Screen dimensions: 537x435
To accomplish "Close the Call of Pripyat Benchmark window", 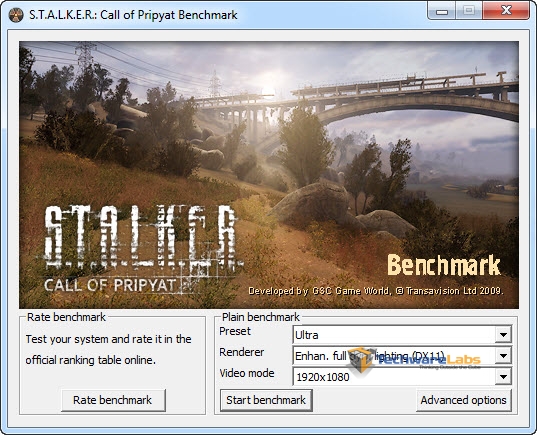I will [506, 11].
